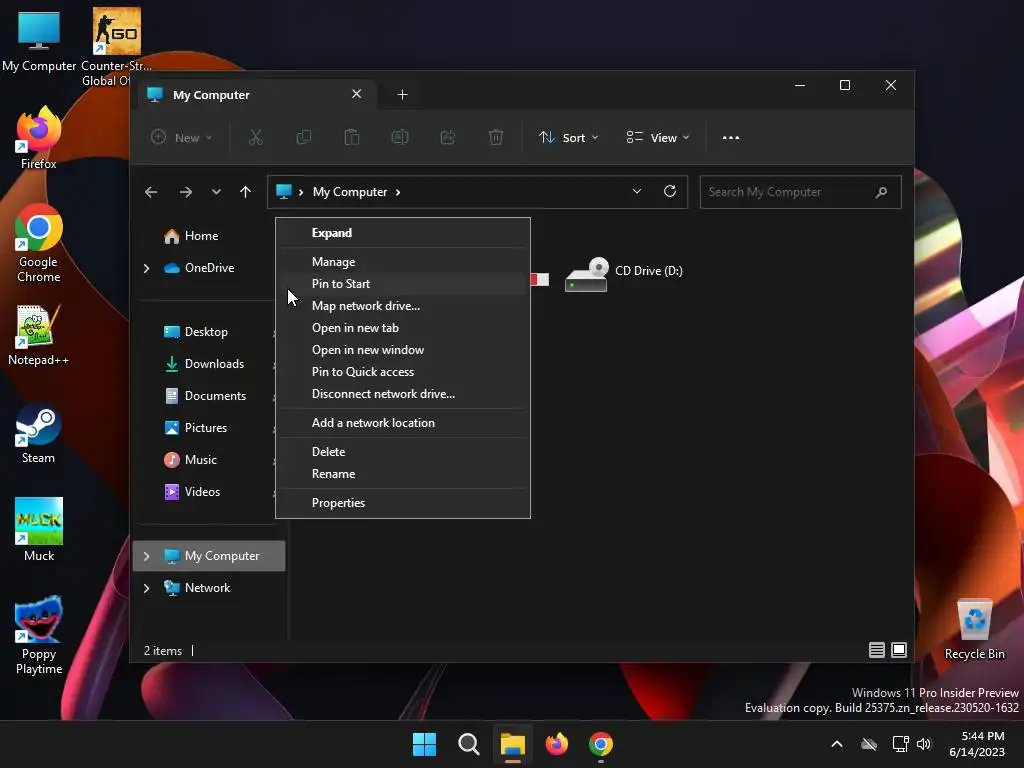Switch to large thumbnails view icon in status bar
Image resolution: width=1024 pixels, height=768 pixels.
[x=899, y=650]
